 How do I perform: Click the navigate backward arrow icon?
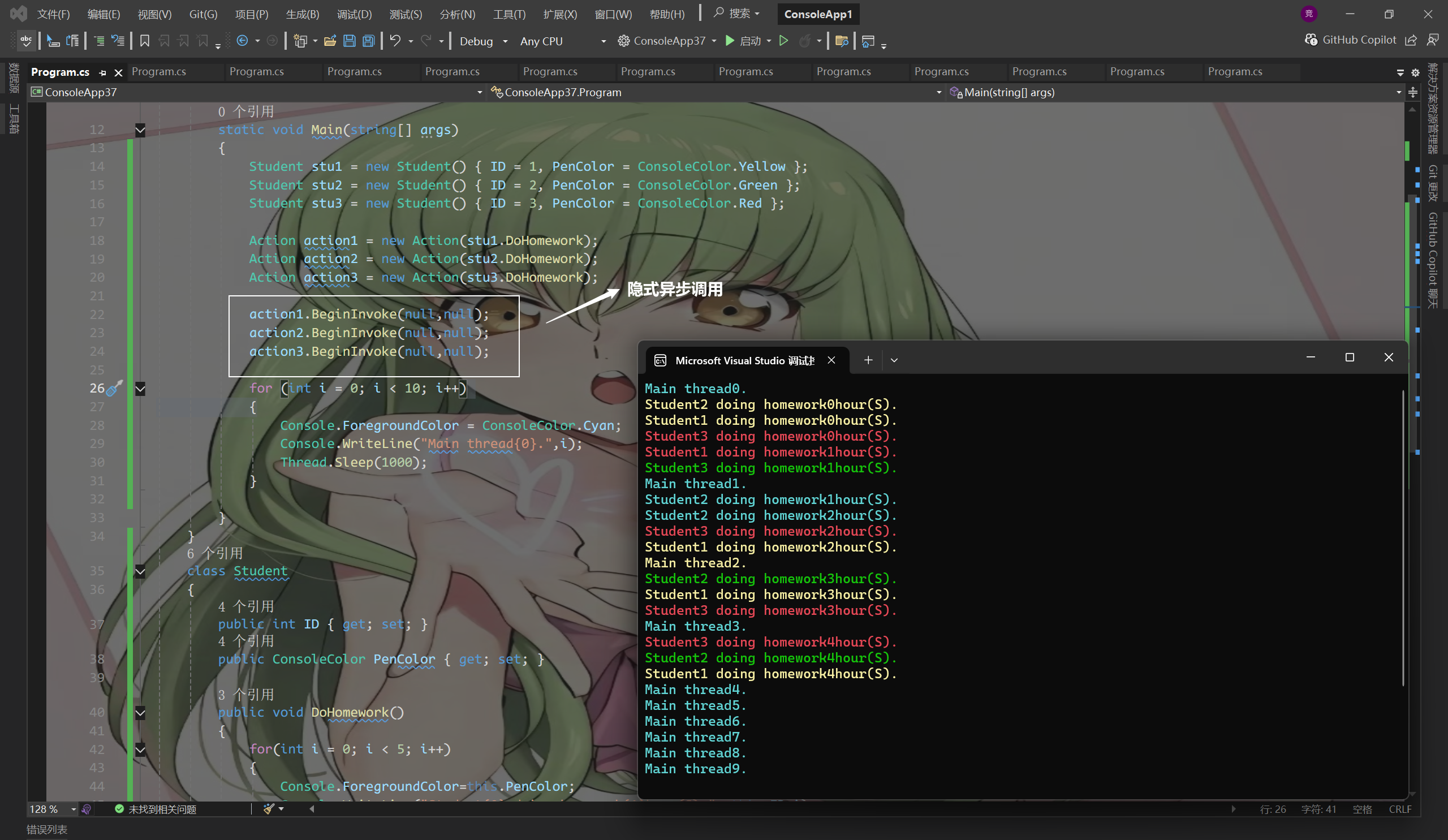tap(243, 41)
